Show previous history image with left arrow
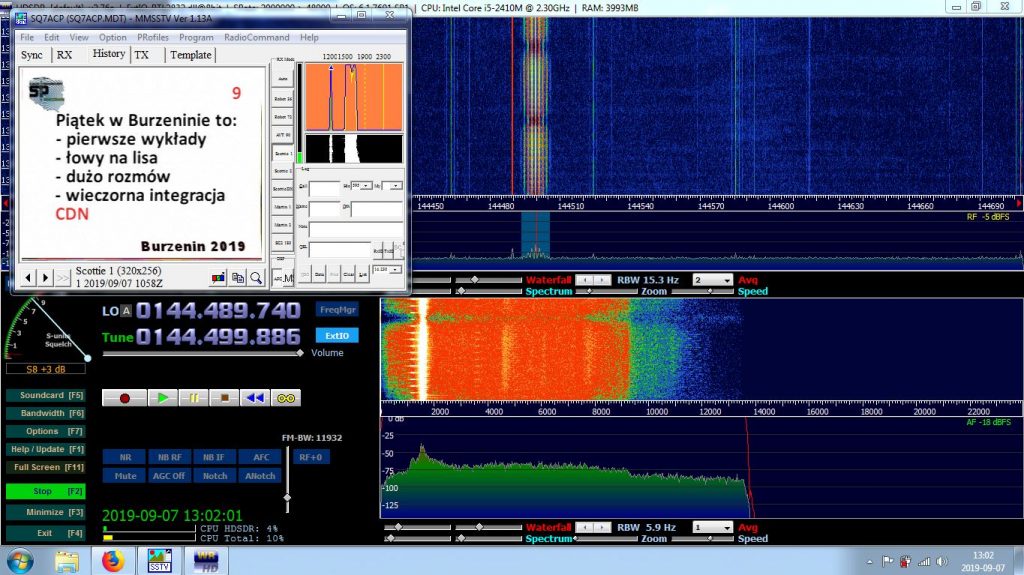This screenshot has height=575, width=1024. coord(28,278)
